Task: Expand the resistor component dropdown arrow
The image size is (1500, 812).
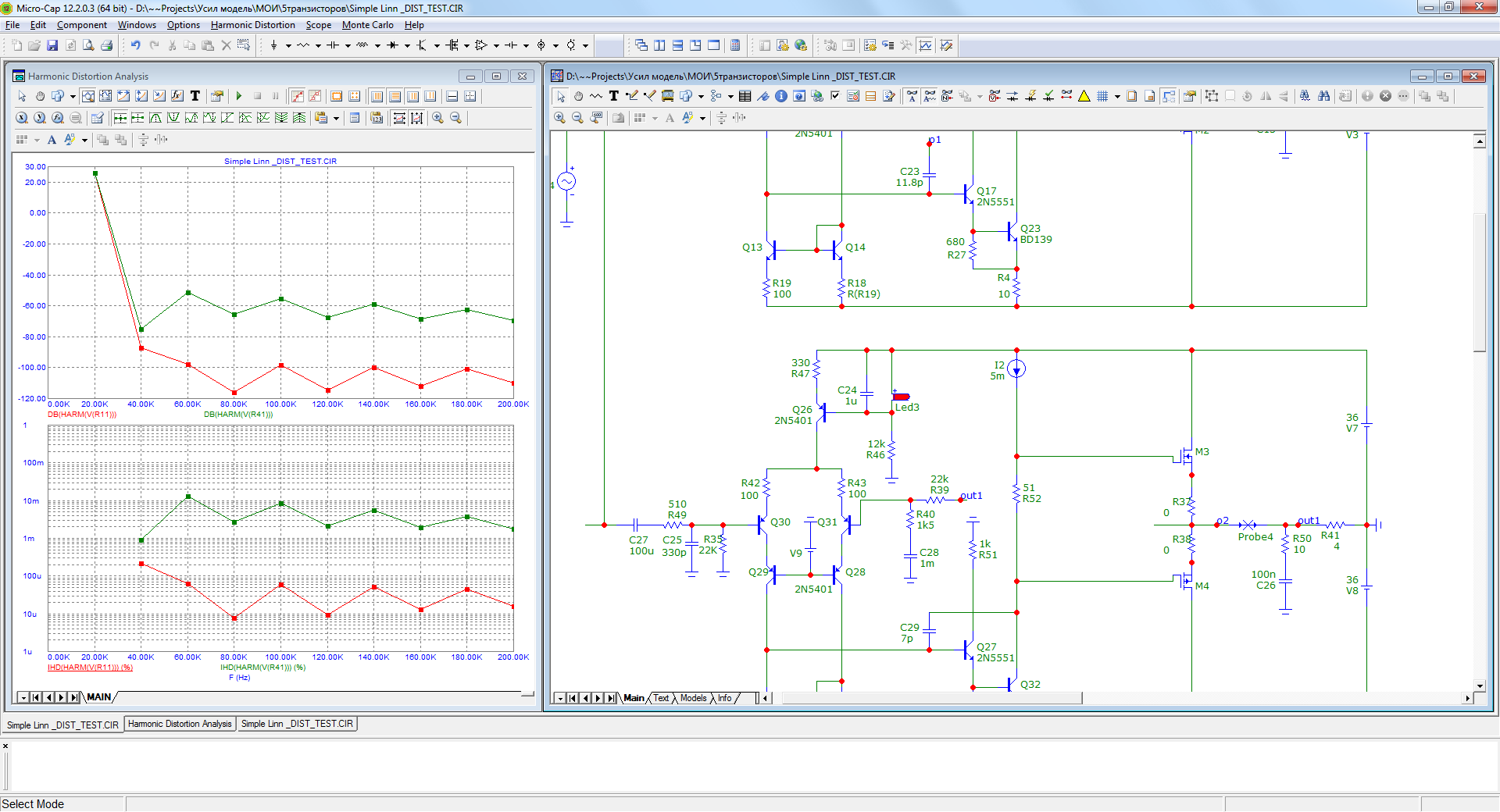Action: [318, 45]
